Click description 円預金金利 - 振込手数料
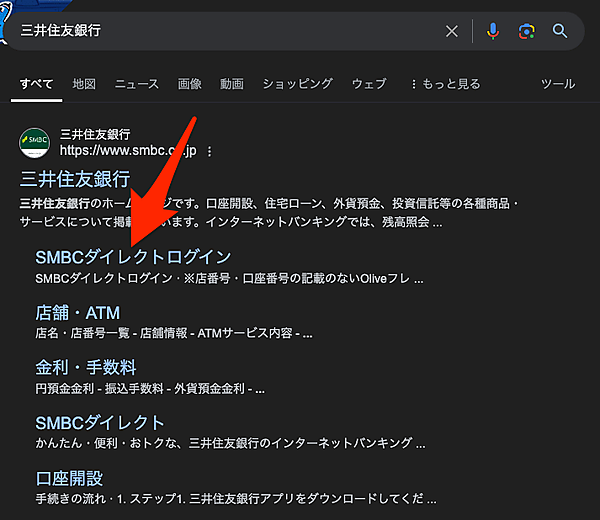Image resolution: width=600 pixels, height=520 pixels. pos(150,389)
